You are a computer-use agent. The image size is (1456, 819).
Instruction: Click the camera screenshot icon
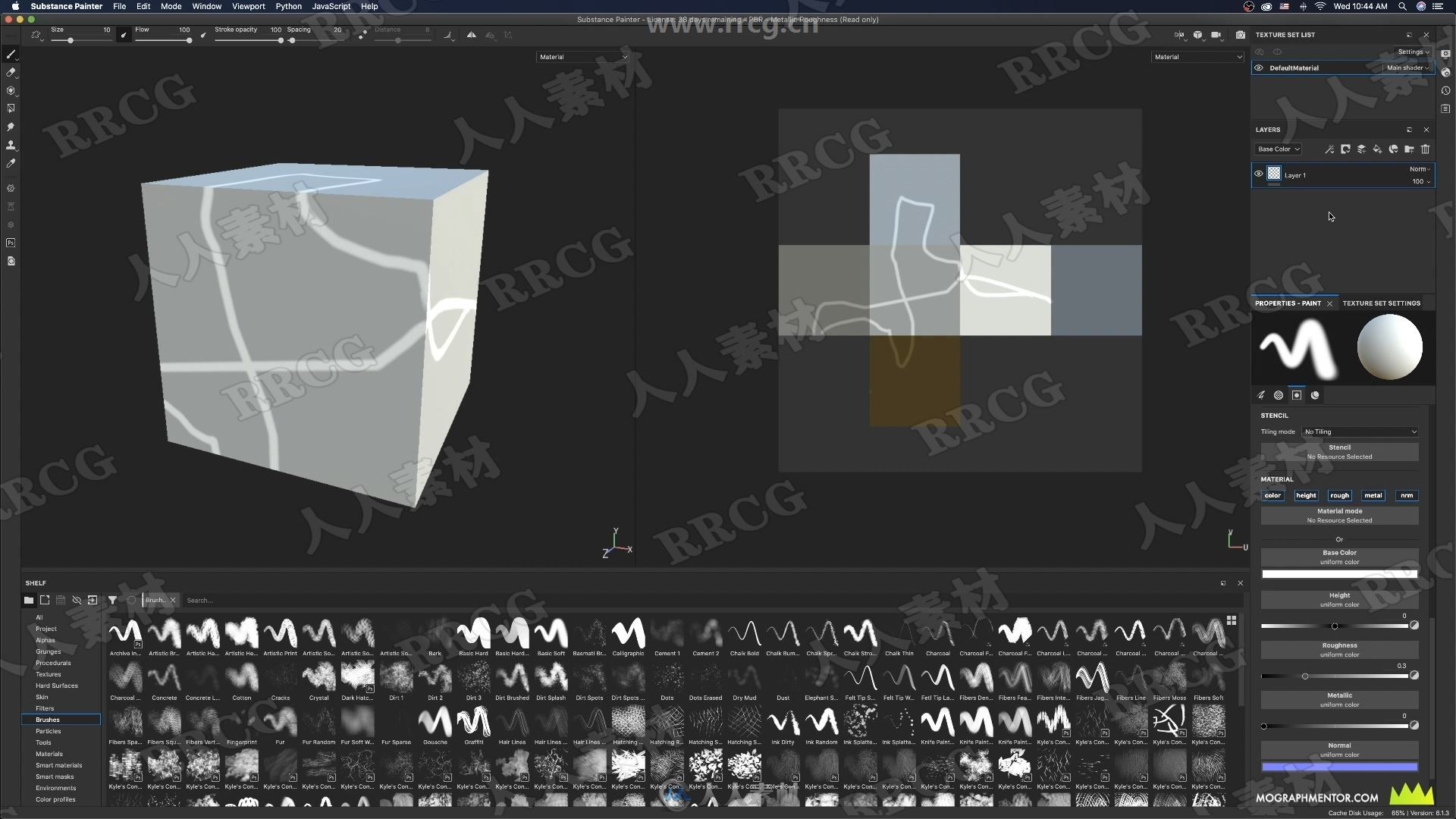1240,35
